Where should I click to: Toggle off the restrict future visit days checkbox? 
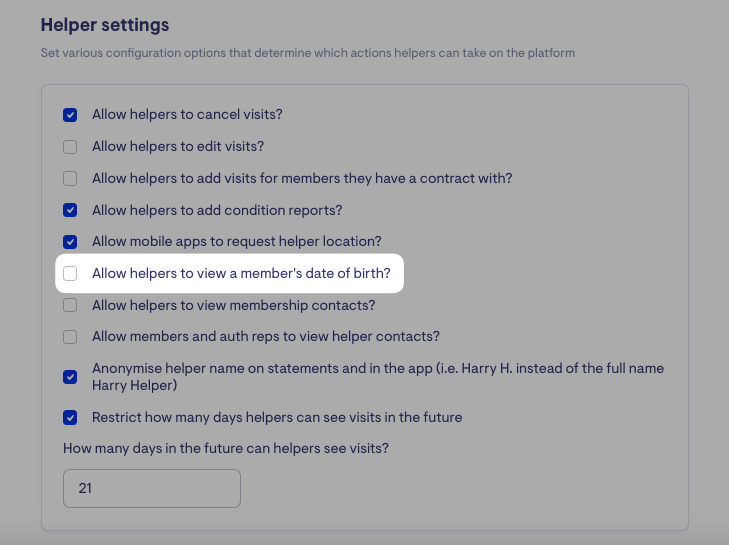tap(70, 417)
